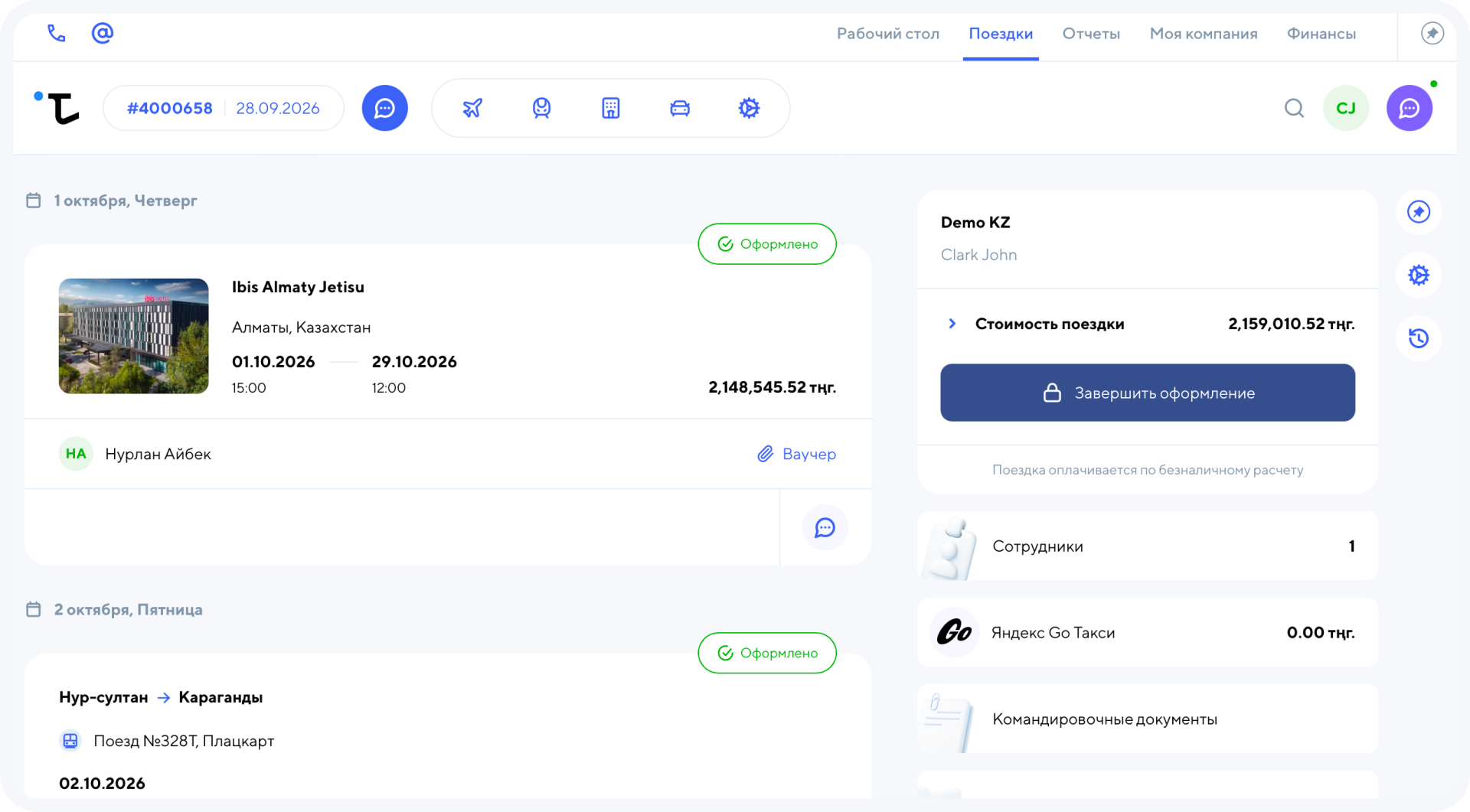Screen dimensions: 1470x812
Task: Open search with the magnifier icon
Action: pos(1294,108)
